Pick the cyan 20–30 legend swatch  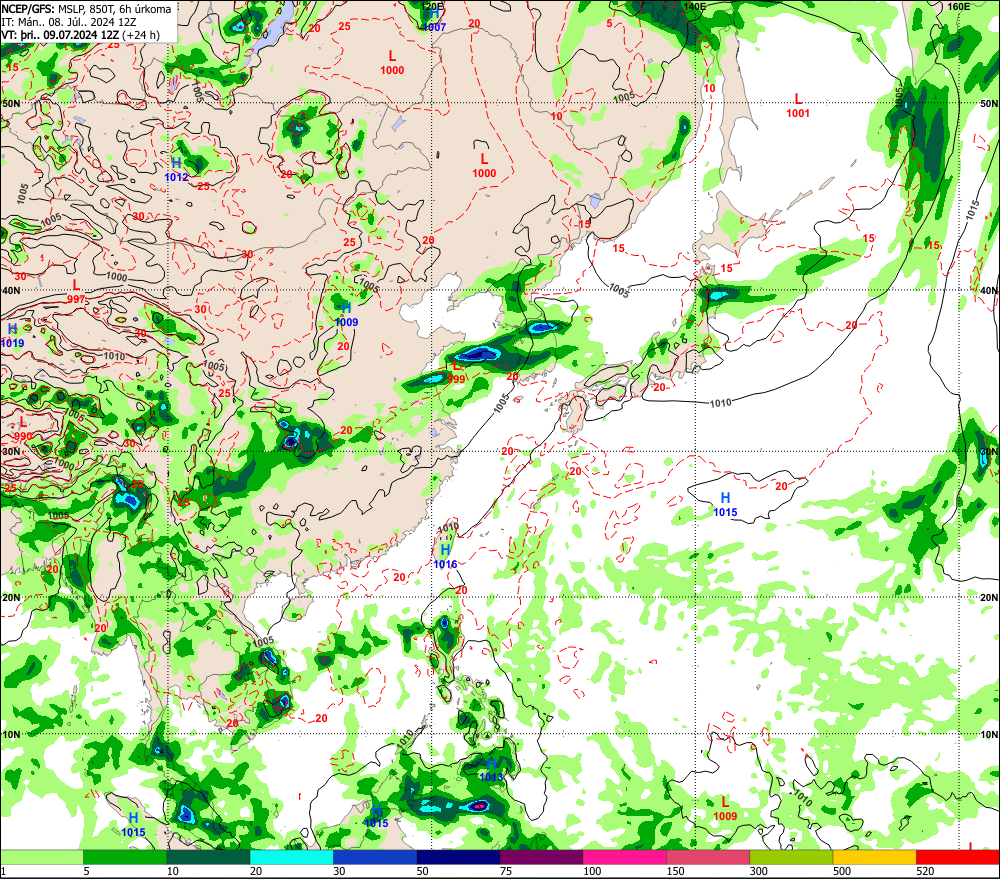pyautogui.click(x=291, y=857)
